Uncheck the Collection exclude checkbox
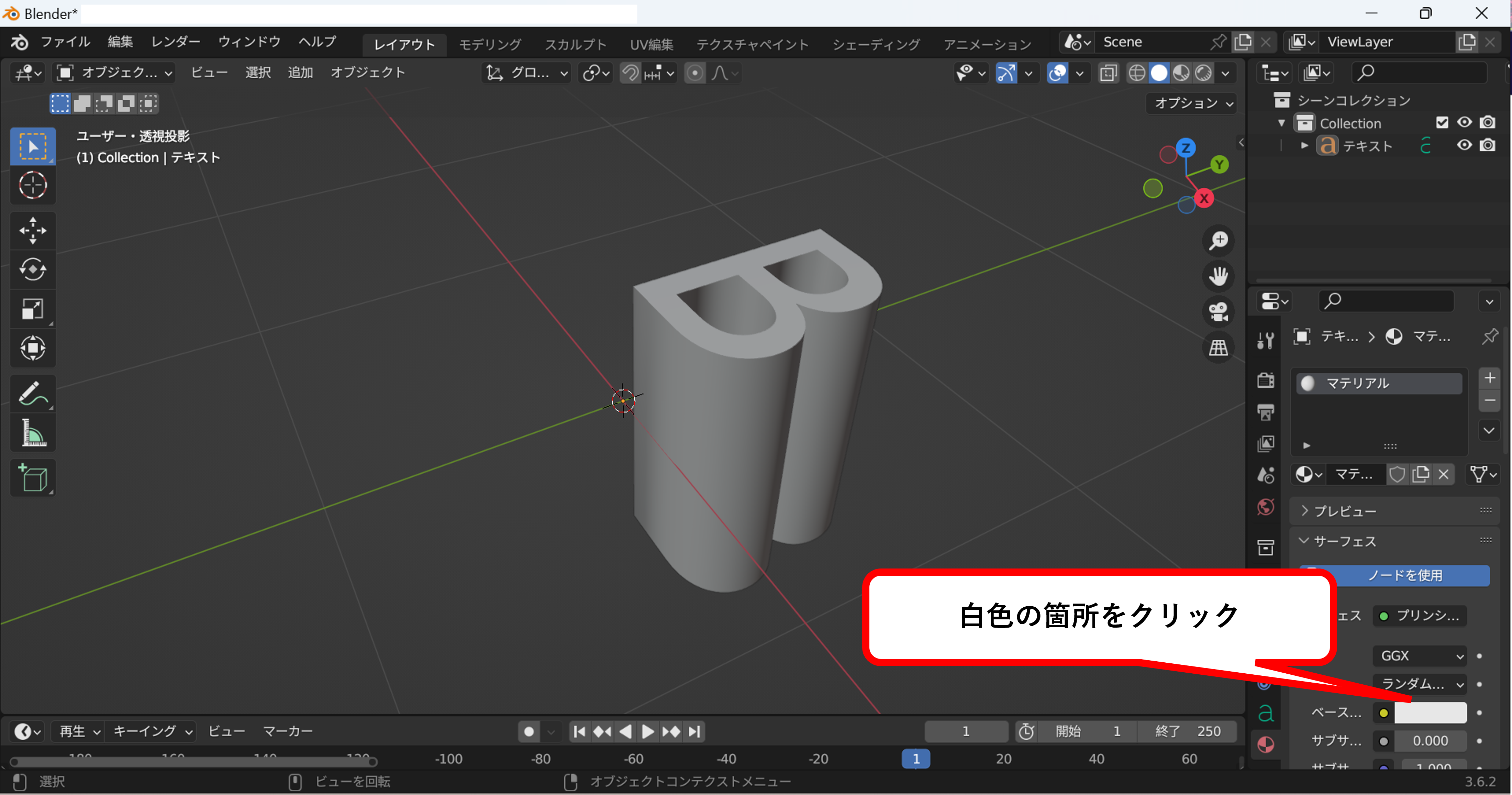 [x=1442, y=122]
